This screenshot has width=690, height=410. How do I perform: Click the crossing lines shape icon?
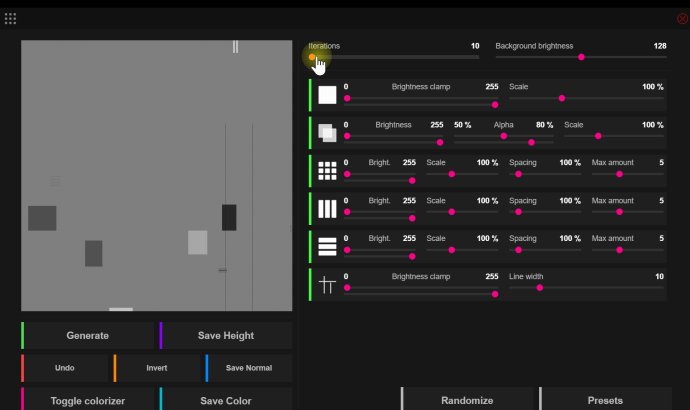(327, 285)
